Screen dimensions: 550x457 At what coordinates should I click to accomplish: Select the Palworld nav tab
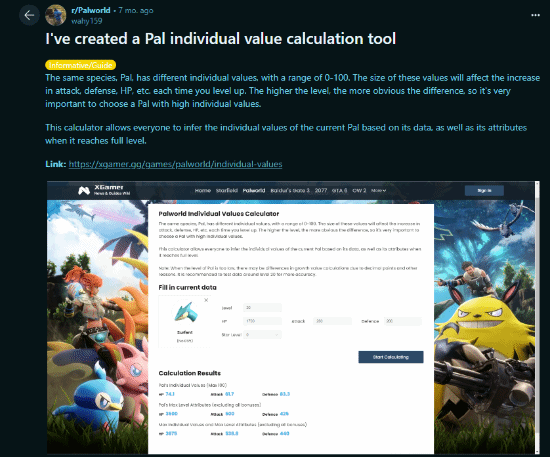tap(254, 190)
